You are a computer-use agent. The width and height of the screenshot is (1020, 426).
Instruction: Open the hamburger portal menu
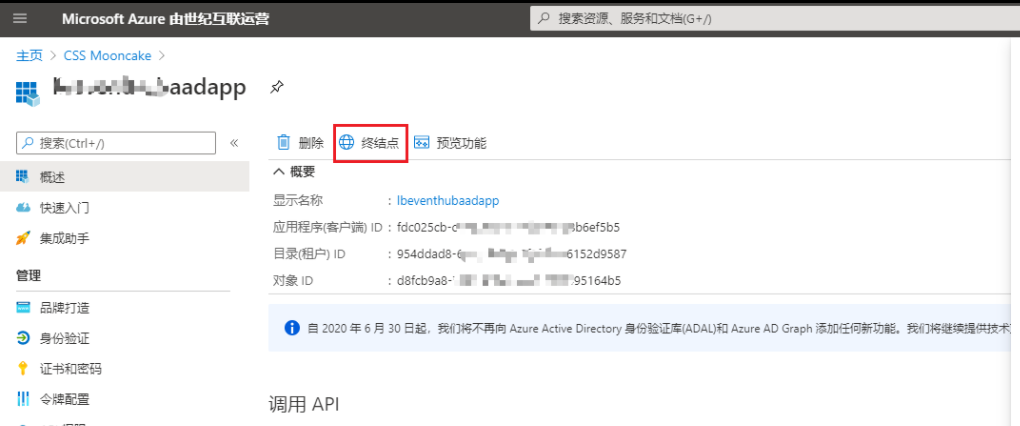[21, 19]
